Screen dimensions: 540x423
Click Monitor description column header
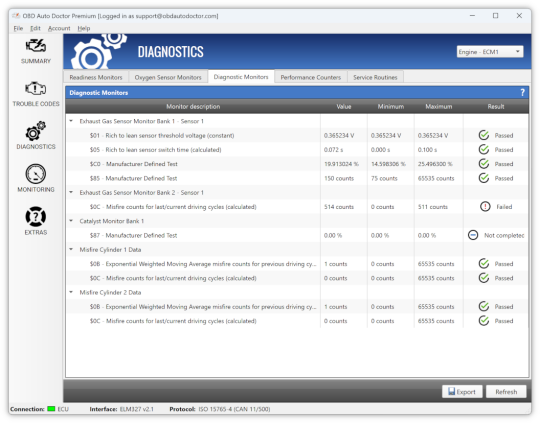[193, 106]
